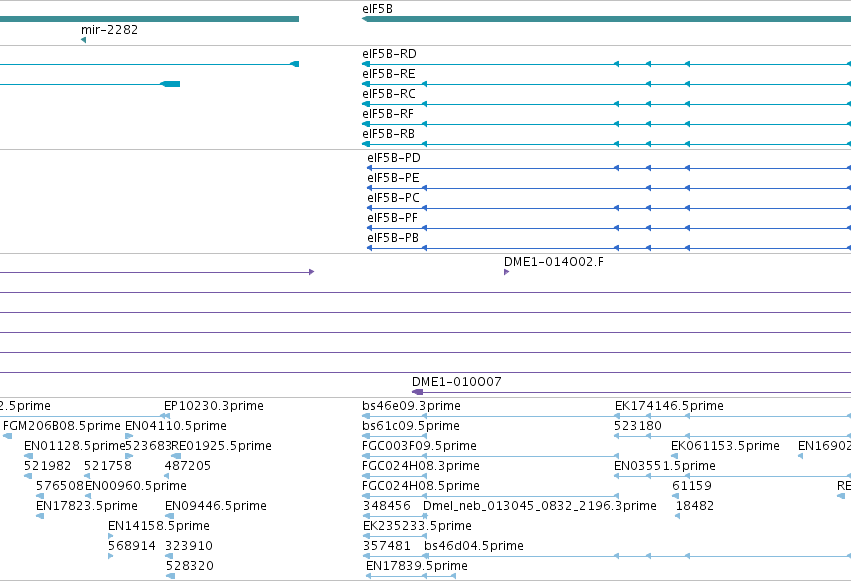Click the 348456 feature label
The height and width of the screenshot is (581, 851).
[387, 506]
